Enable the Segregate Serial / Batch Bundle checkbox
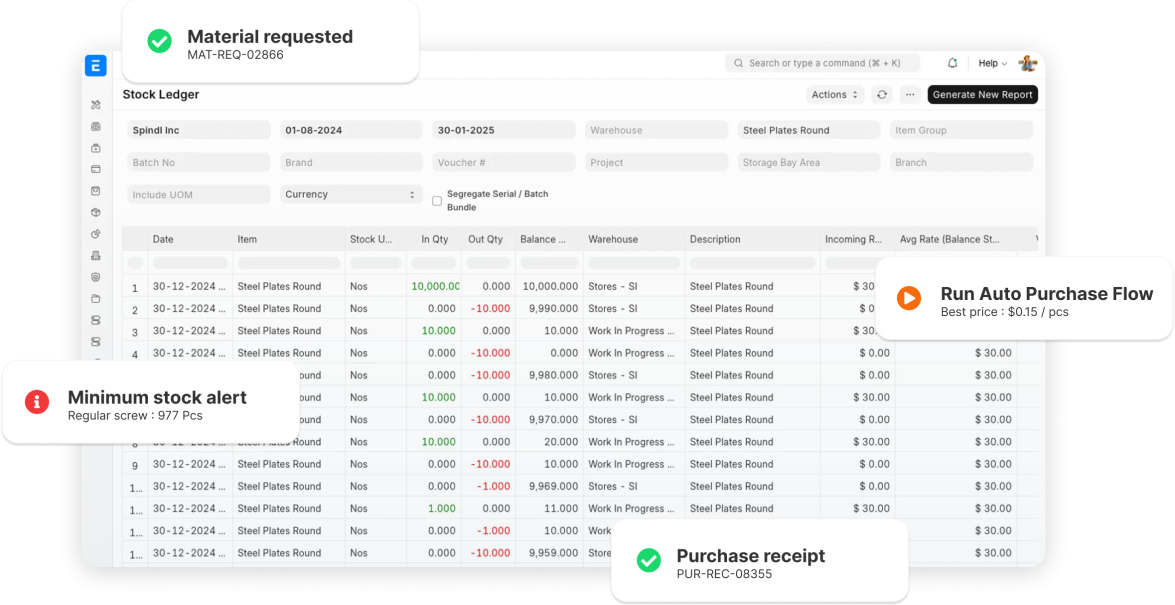This screenshot has height=605, width=1175. point(437,200)
